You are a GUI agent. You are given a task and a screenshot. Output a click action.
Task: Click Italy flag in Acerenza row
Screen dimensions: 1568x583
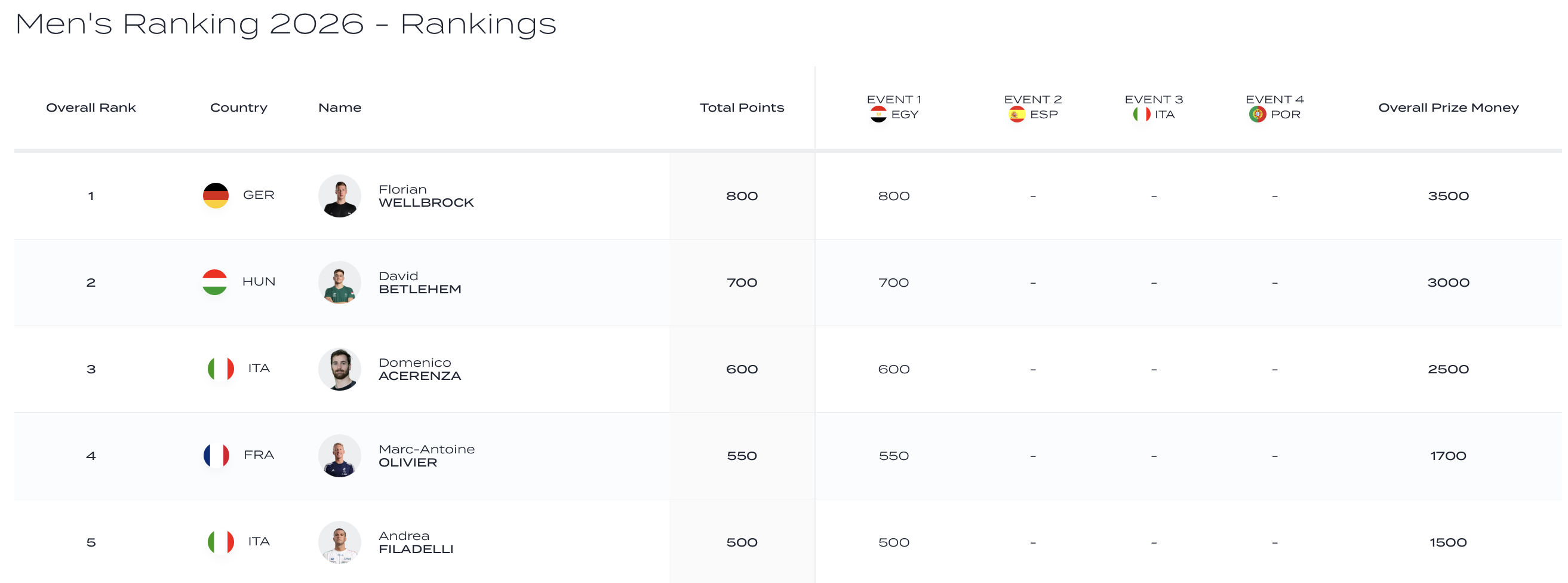click(220, 369)
